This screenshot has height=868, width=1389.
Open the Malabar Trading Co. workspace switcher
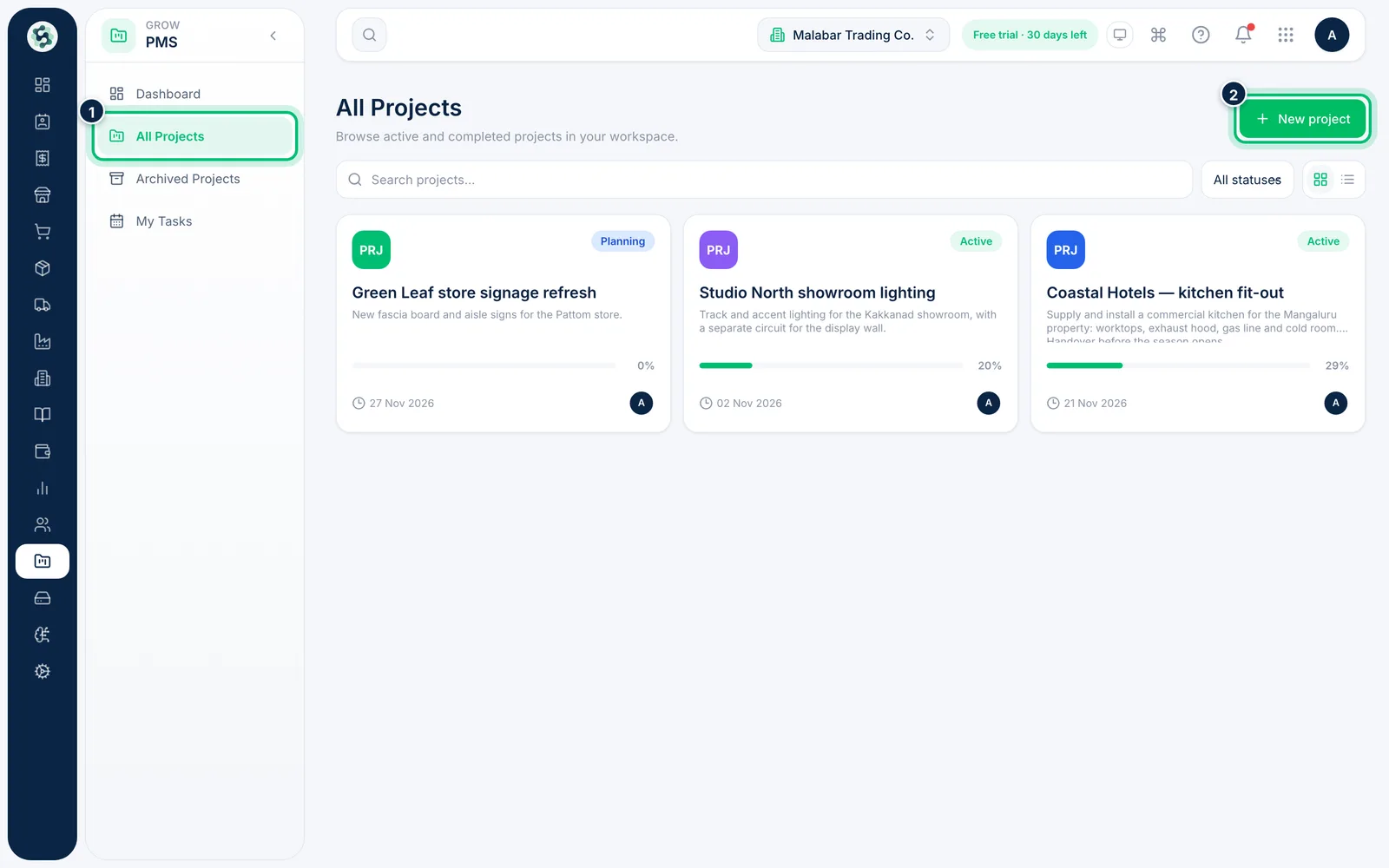(x=853, y=35)
